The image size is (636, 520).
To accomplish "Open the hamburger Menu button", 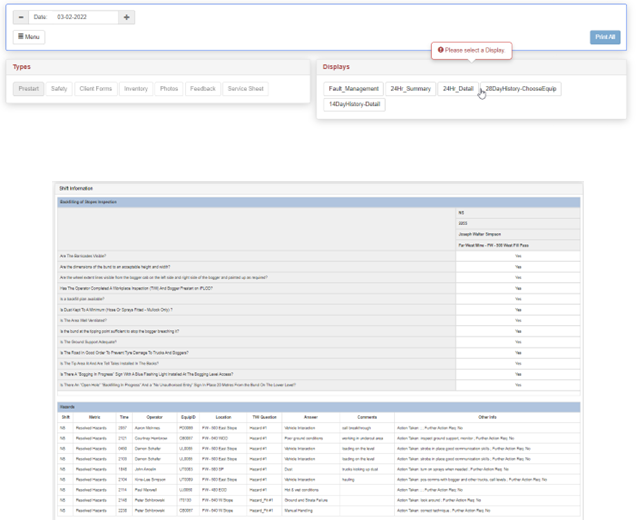I will (28, 37).
